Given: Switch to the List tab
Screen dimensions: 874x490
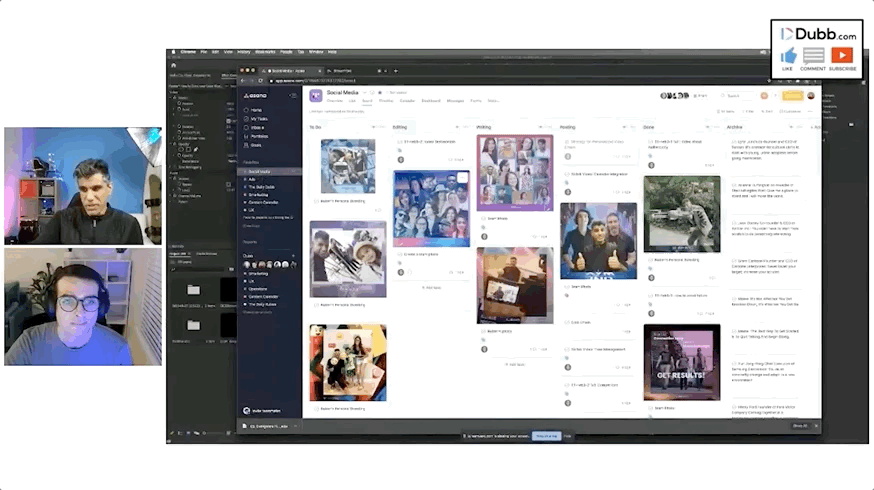Looking at the screenshot, I should [x=352, y=101].
